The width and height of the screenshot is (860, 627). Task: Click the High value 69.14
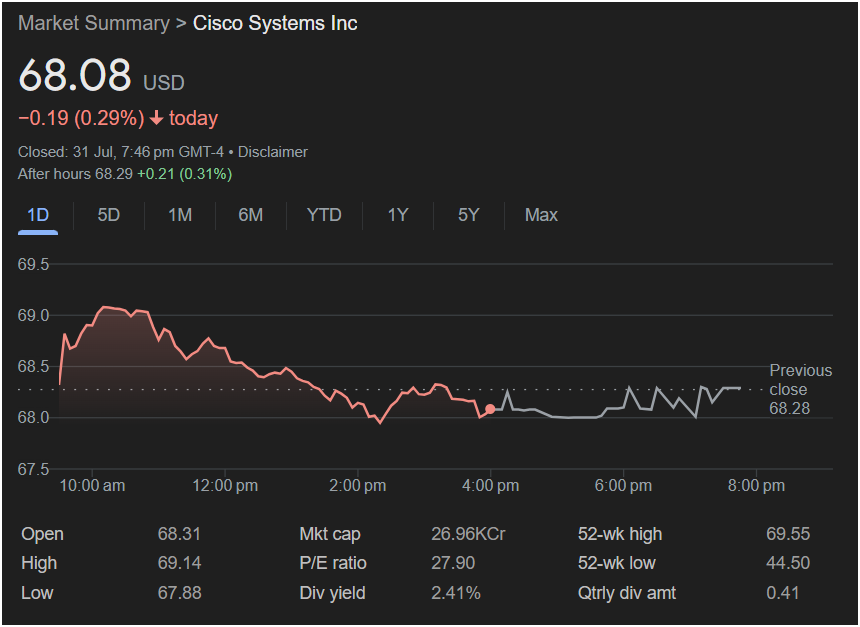[x=179, y=563]
